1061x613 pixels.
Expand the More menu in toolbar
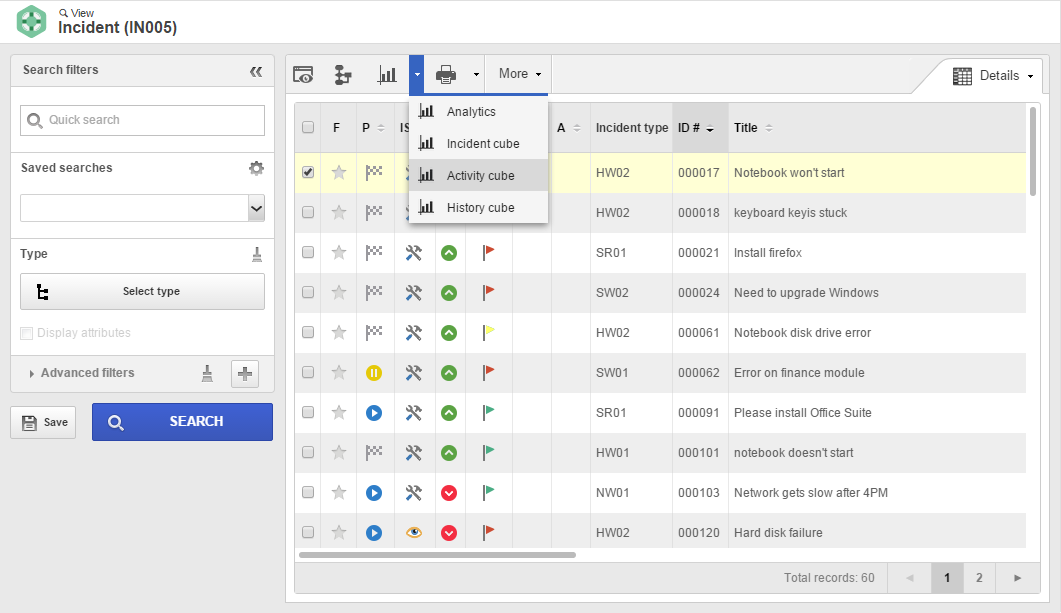pos(520,74)
